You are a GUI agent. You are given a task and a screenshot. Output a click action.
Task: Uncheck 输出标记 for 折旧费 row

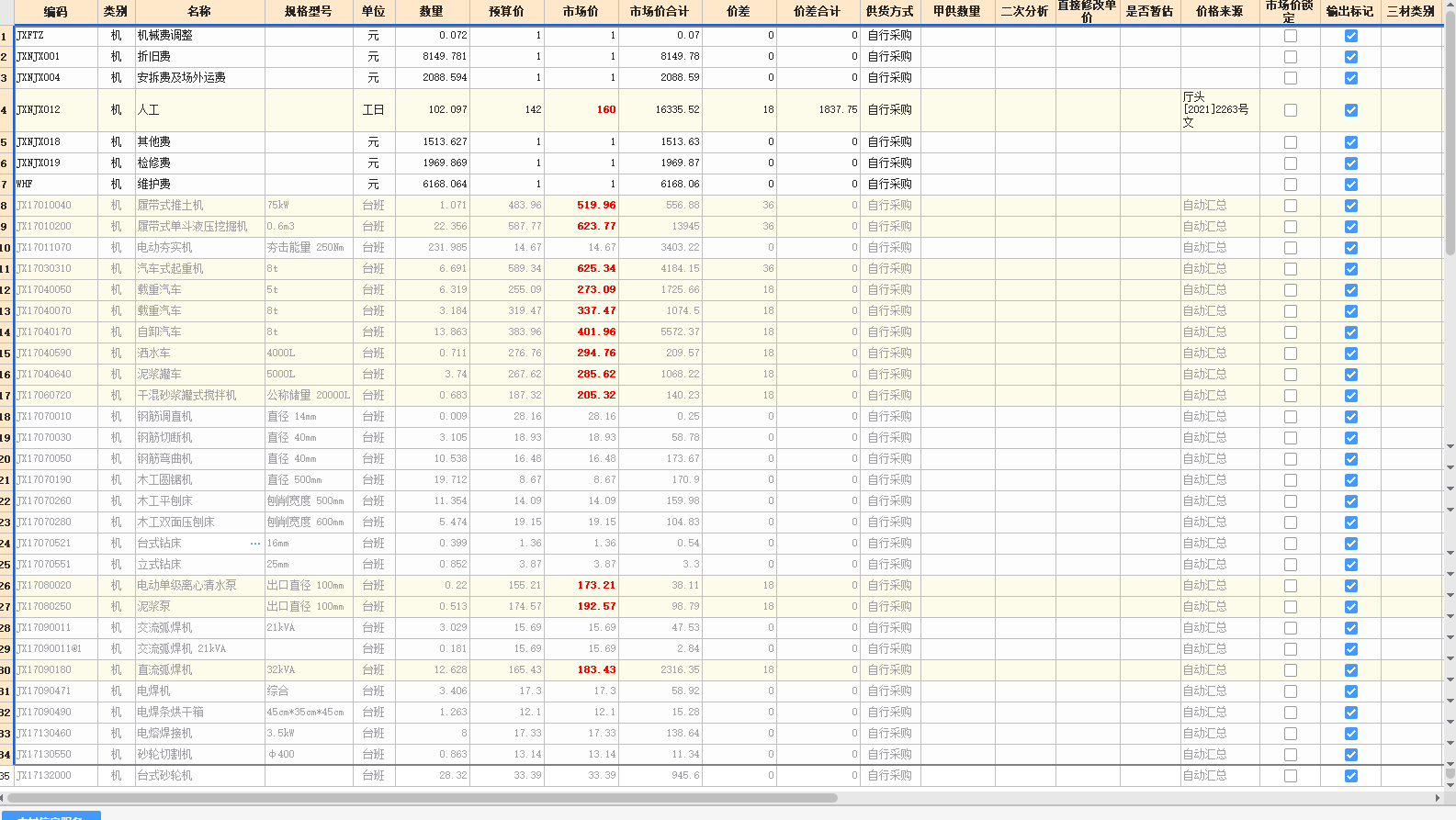coord(1350,57)
